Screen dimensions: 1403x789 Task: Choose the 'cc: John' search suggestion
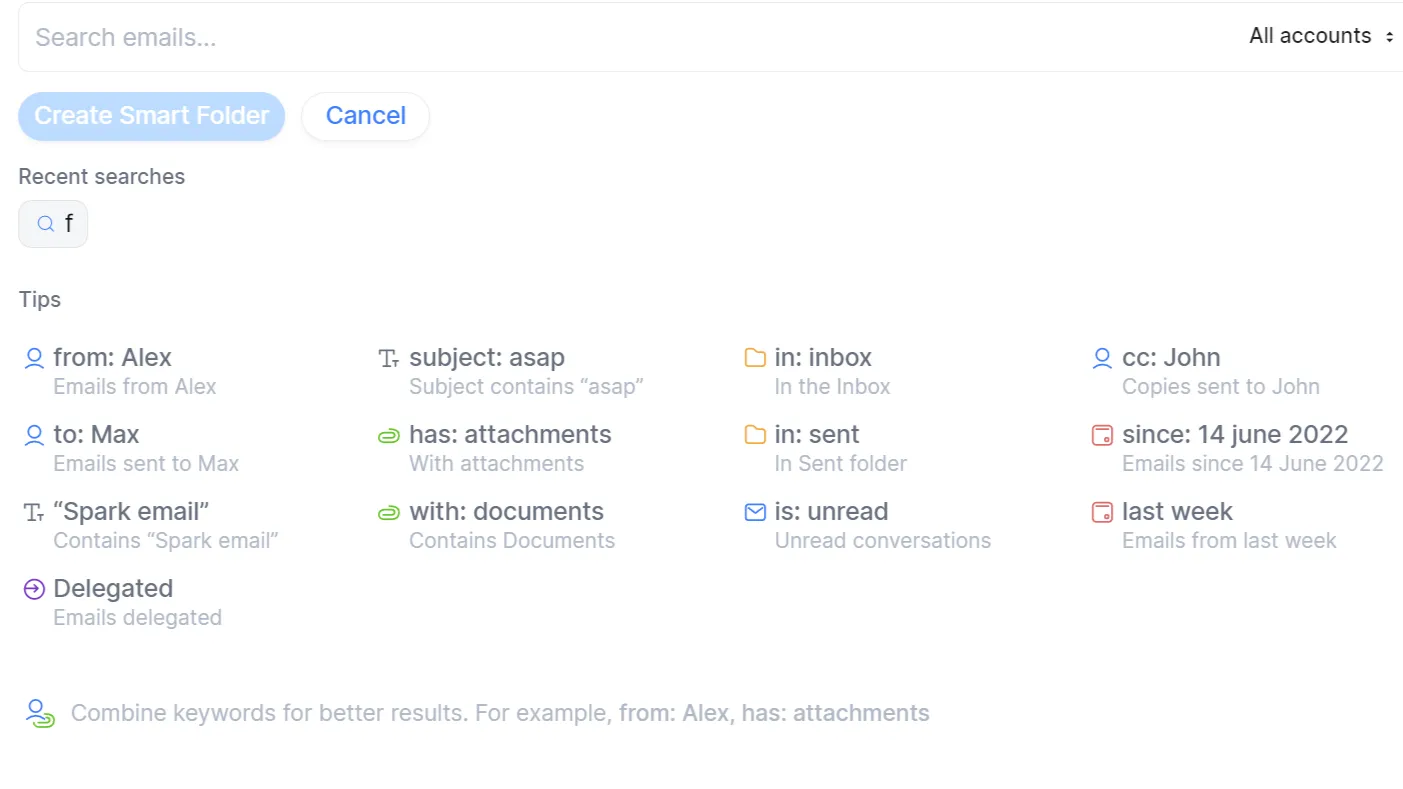(1172, 357)
